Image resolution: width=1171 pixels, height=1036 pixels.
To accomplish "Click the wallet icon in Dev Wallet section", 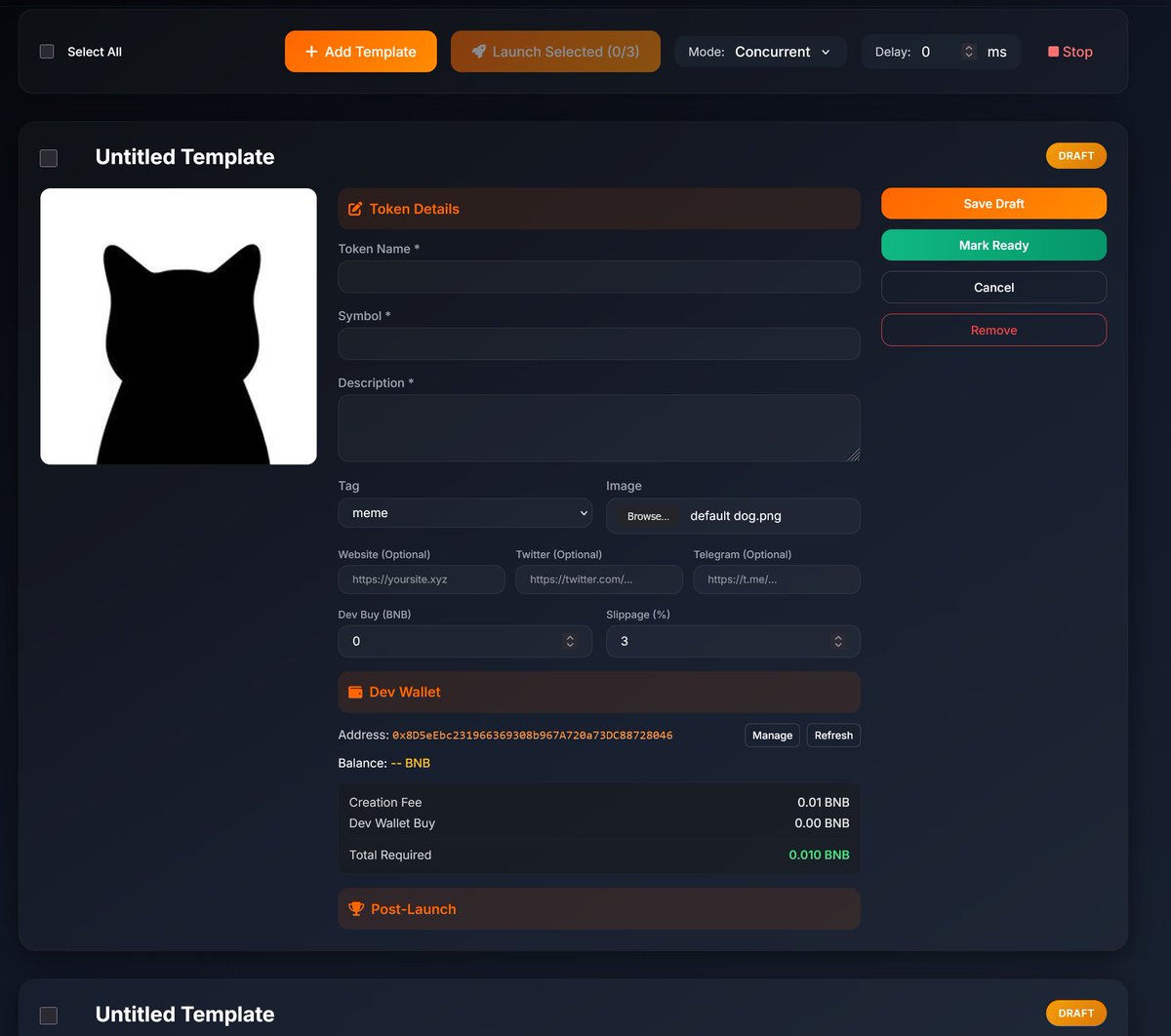I will [355, 692].
